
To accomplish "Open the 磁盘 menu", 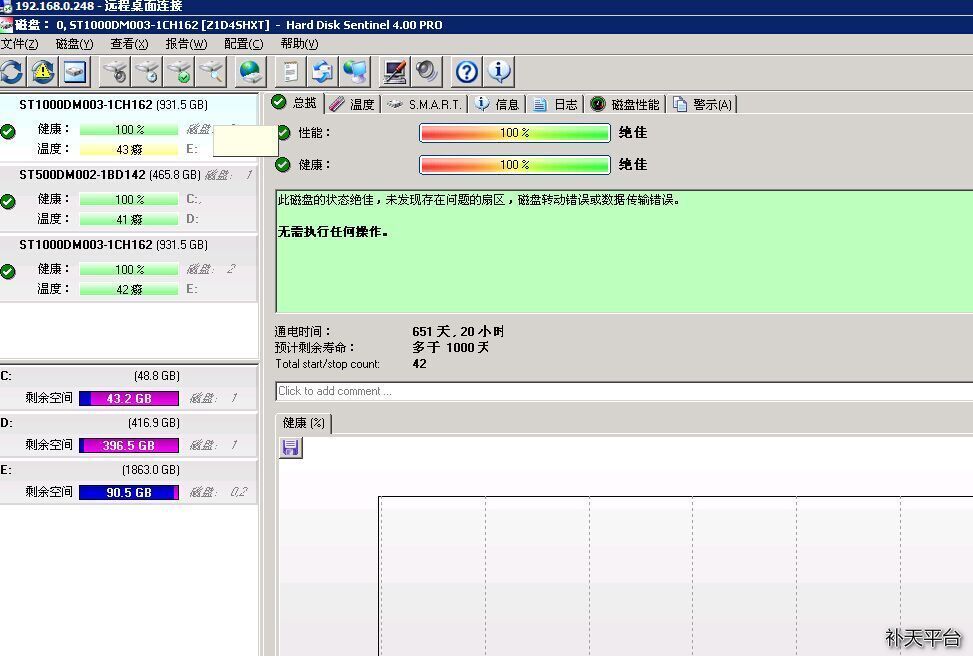I will [74, 44].
